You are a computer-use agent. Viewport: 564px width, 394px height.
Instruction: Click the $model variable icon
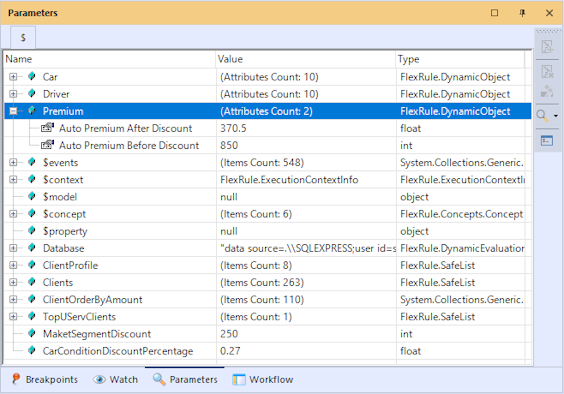click(x=32, y=196)
